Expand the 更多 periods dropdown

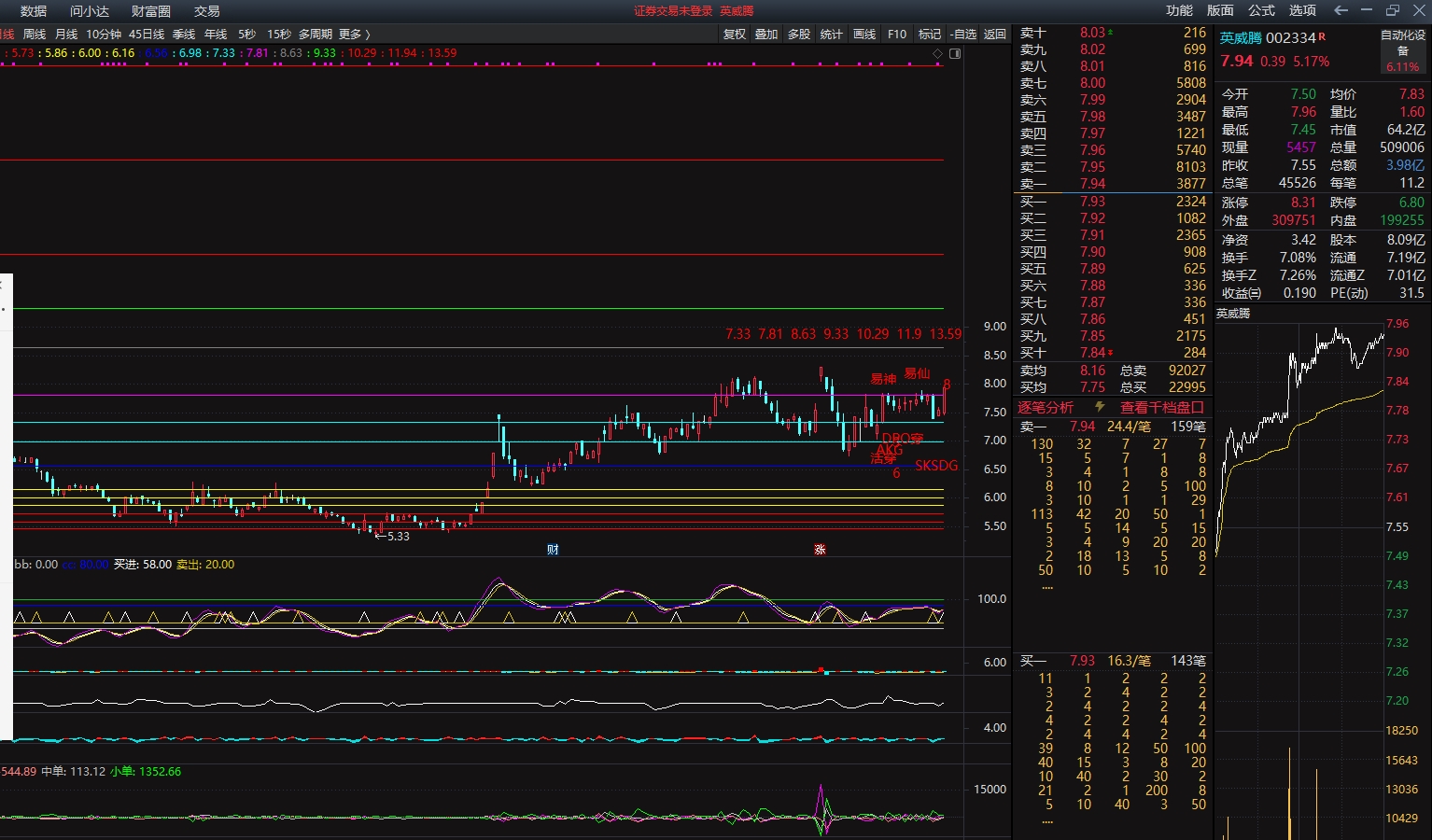point(354,35)
